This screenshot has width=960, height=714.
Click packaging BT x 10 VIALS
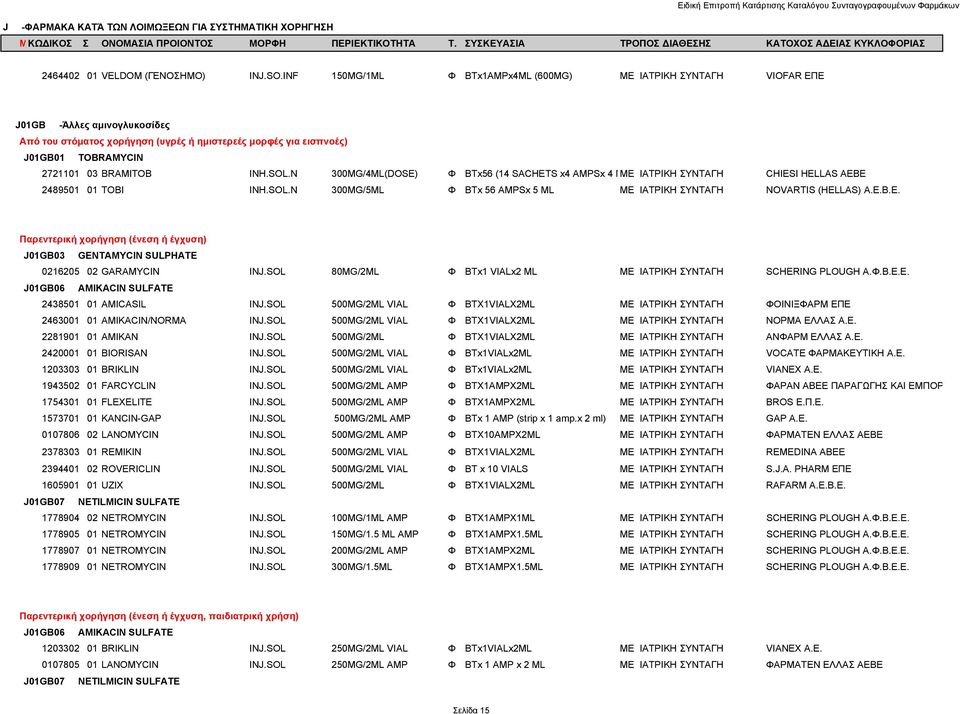[496, 469]
